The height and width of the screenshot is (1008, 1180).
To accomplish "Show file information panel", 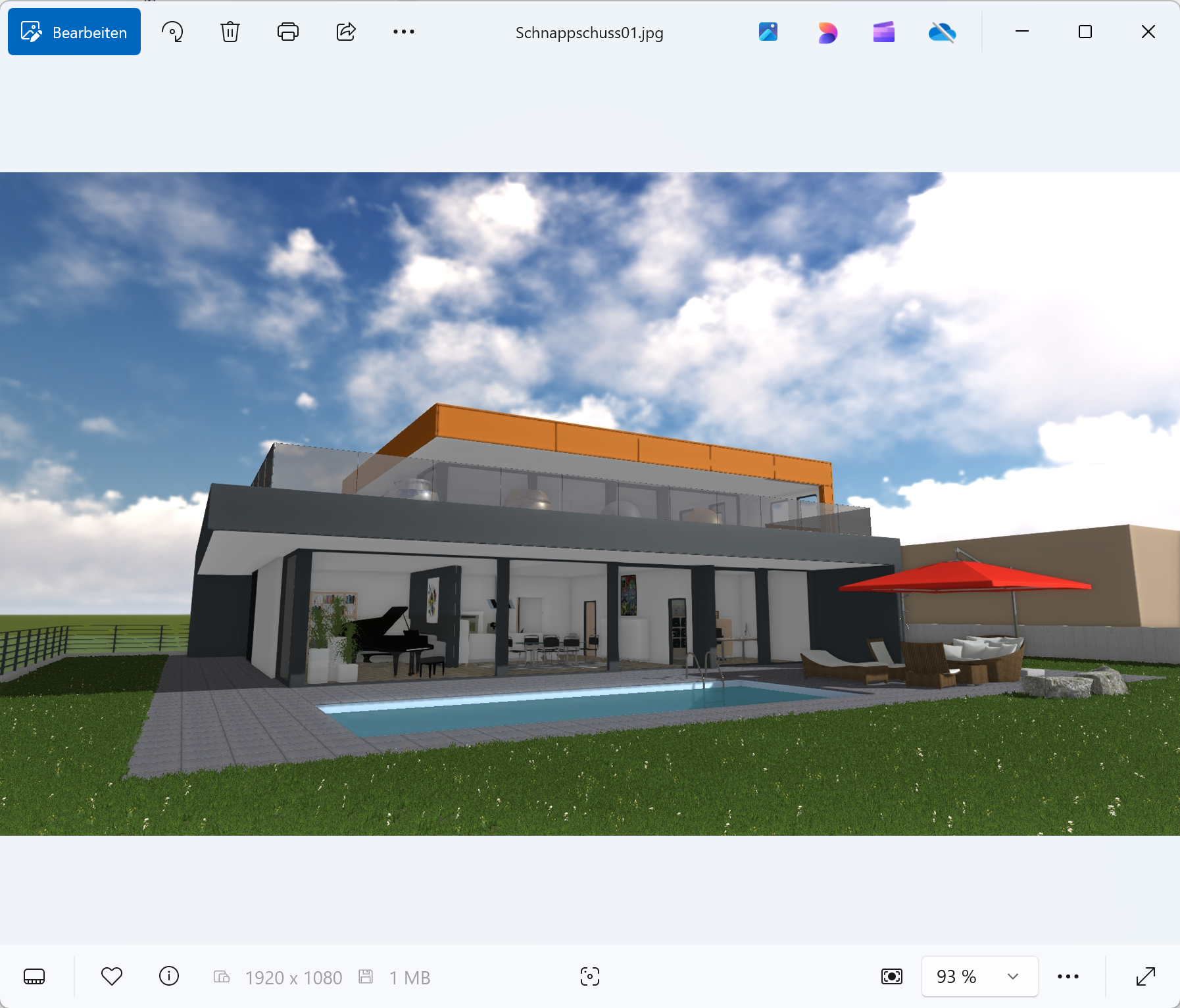I will [169, 976].
